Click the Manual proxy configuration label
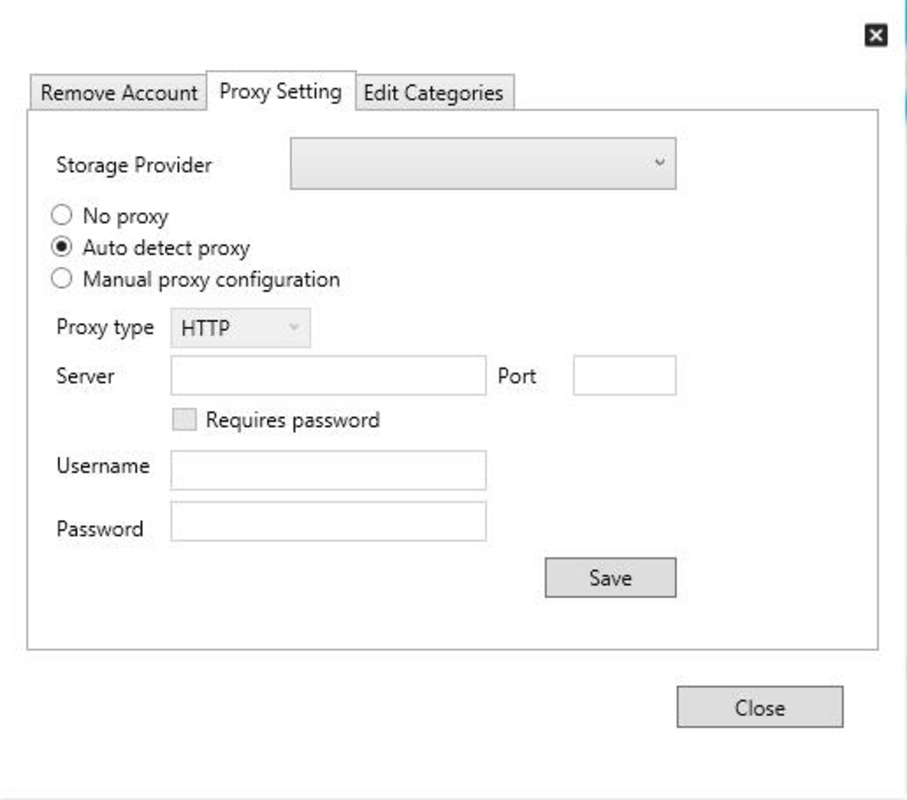The image size is (907, 800). [x=211, y=280]
